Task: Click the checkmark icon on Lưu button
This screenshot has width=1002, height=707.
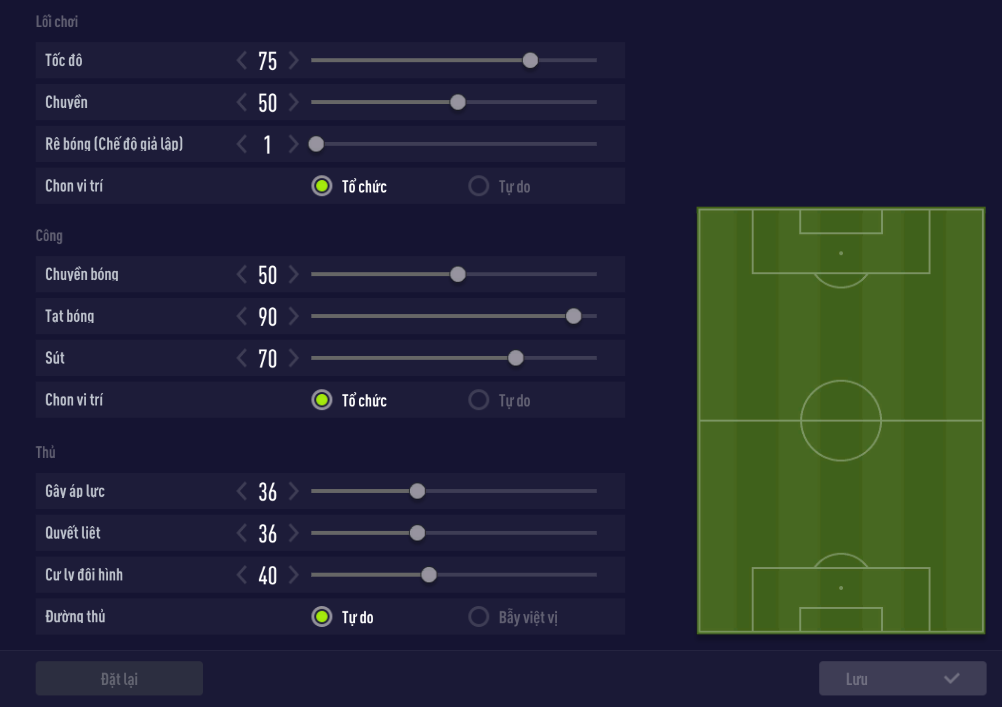Action: (951, 679)
